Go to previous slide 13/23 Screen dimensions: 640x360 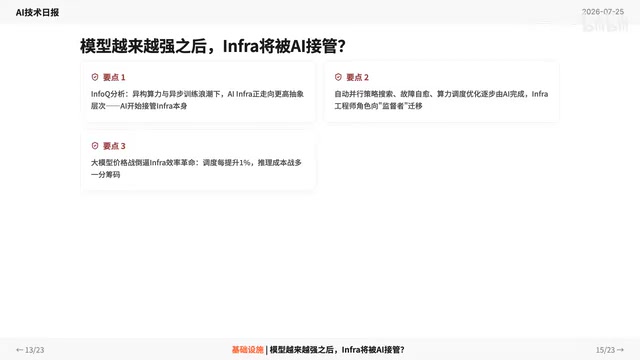click(30, 350)
